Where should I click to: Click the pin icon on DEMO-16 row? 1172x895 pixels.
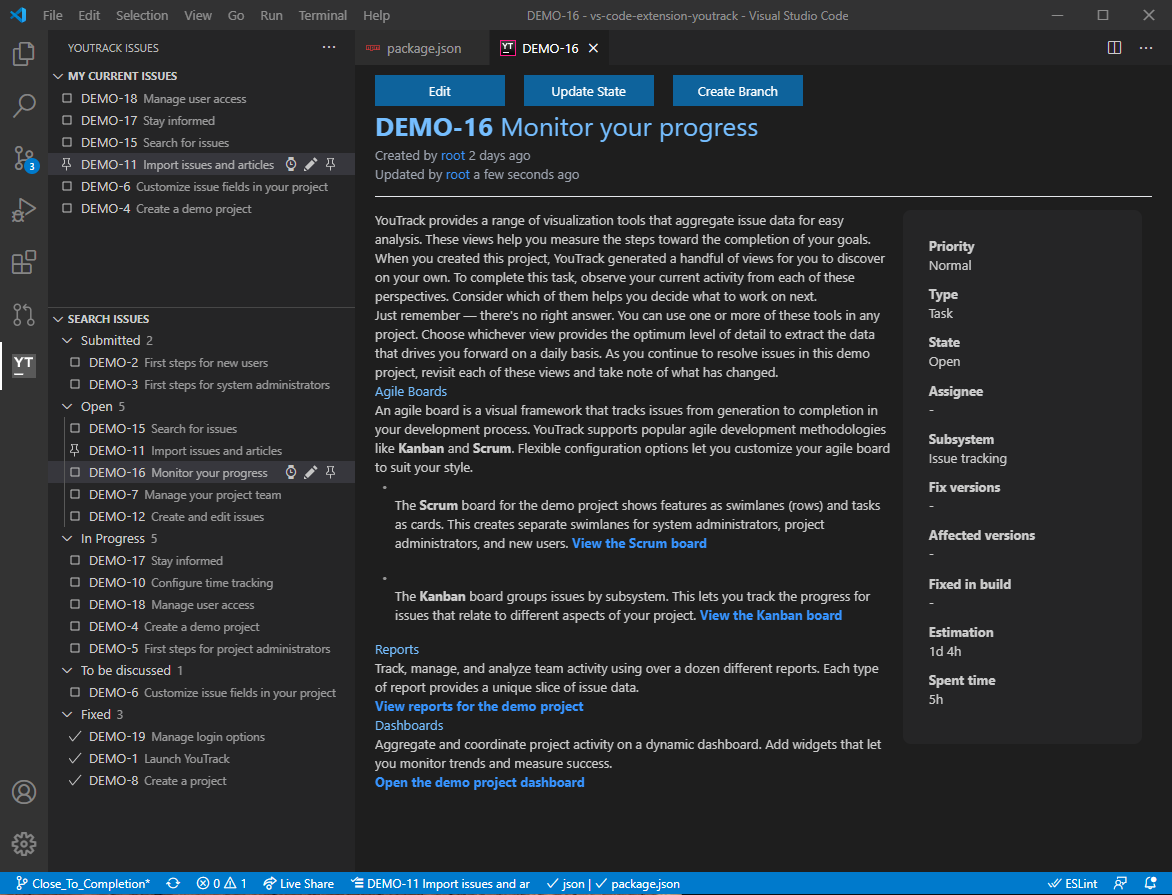tap(330, 473)
